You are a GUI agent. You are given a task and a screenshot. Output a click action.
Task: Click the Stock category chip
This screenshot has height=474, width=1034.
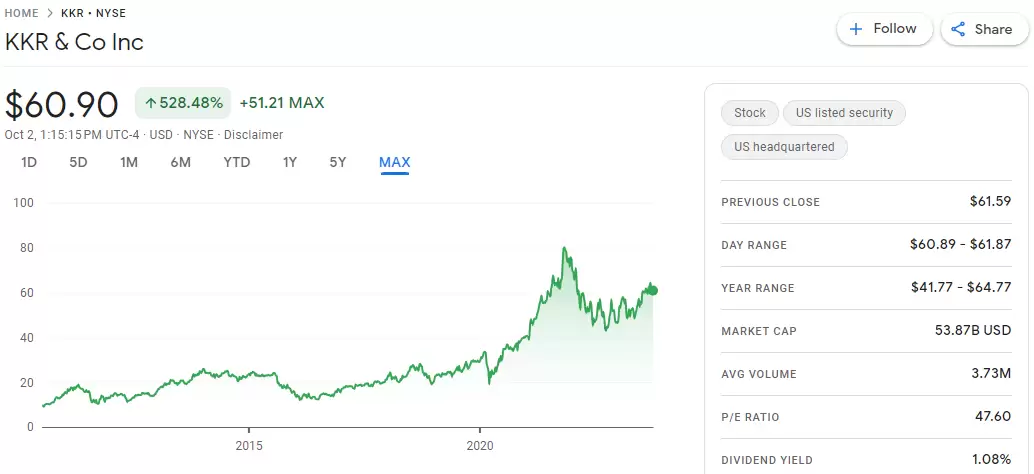749,113
